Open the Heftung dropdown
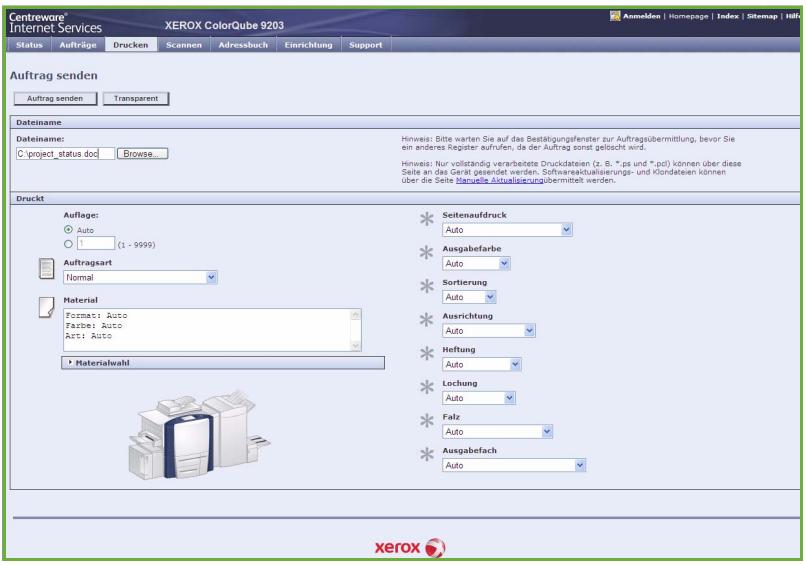Viewport: 806px width, 565px height. click(x=482, y=364)
